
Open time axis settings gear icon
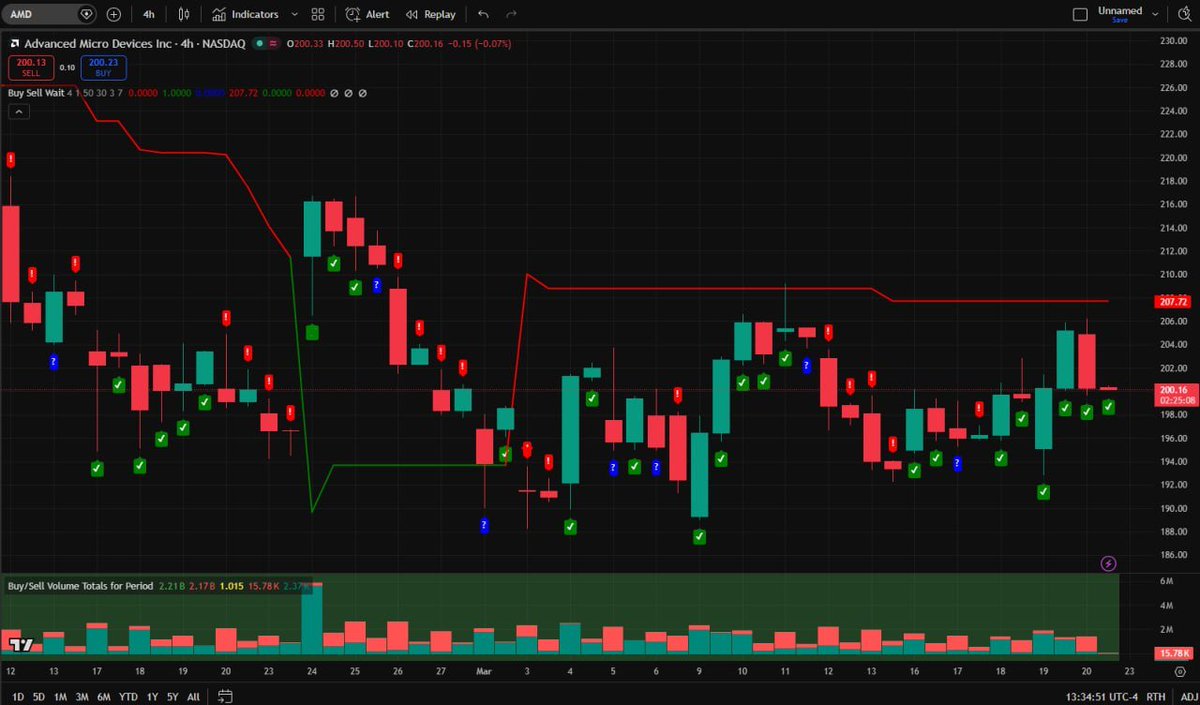point(1179,672)
